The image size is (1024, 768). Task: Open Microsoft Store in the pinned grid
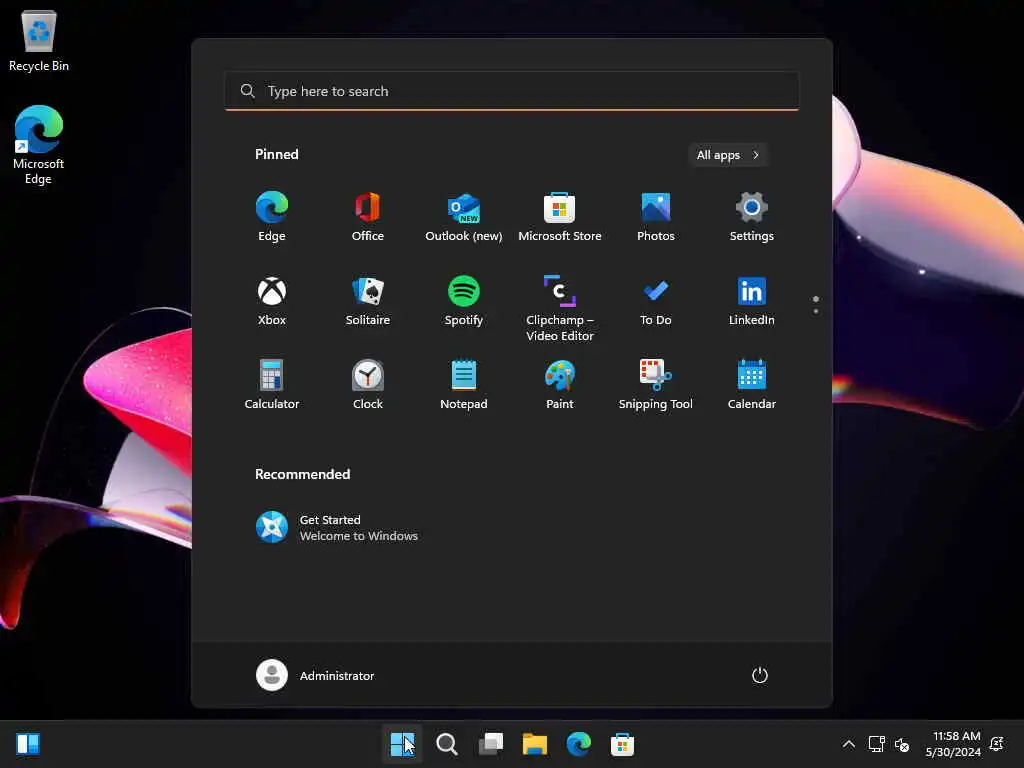pos(560,217)
